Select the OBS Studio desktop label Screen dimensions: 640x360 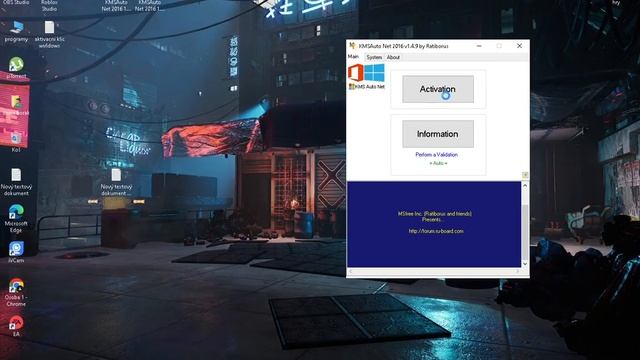(16, 2)
